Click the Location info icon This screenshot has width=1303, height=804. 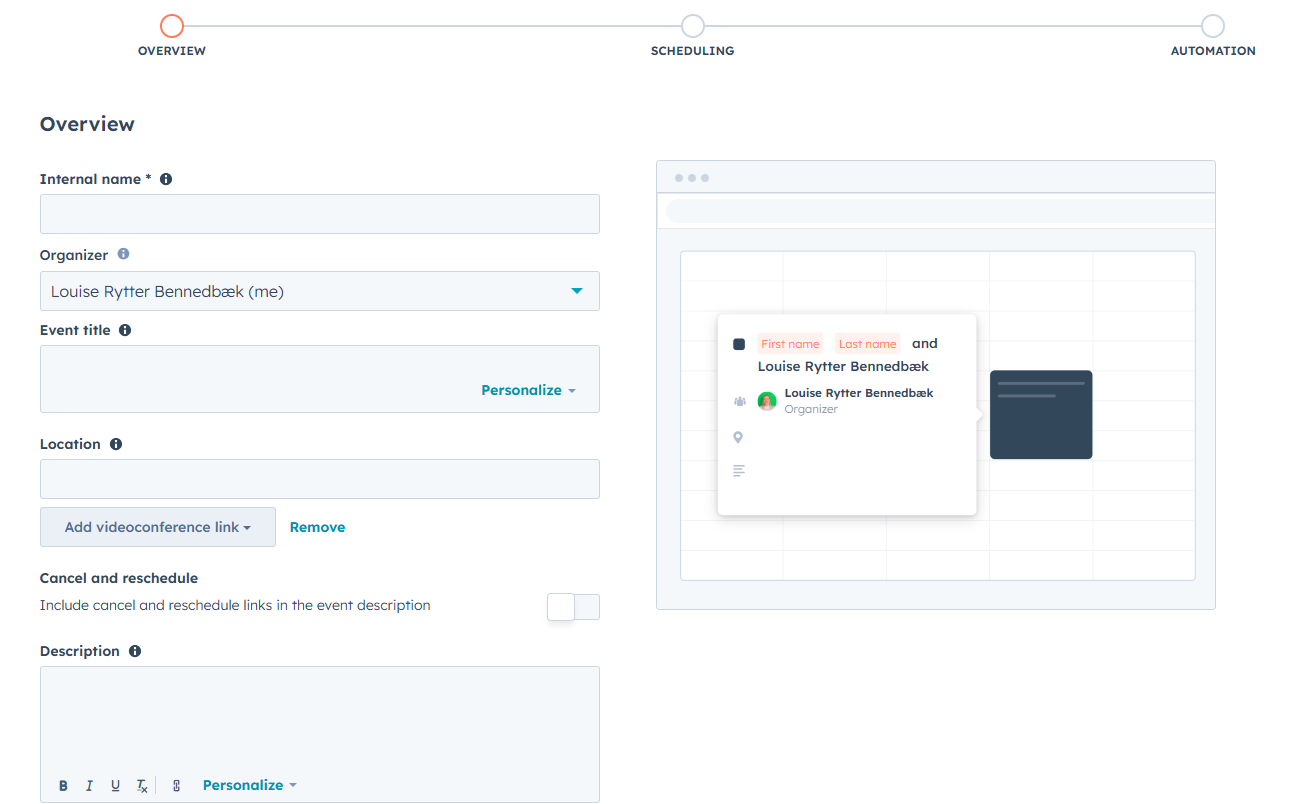(116, 444)
